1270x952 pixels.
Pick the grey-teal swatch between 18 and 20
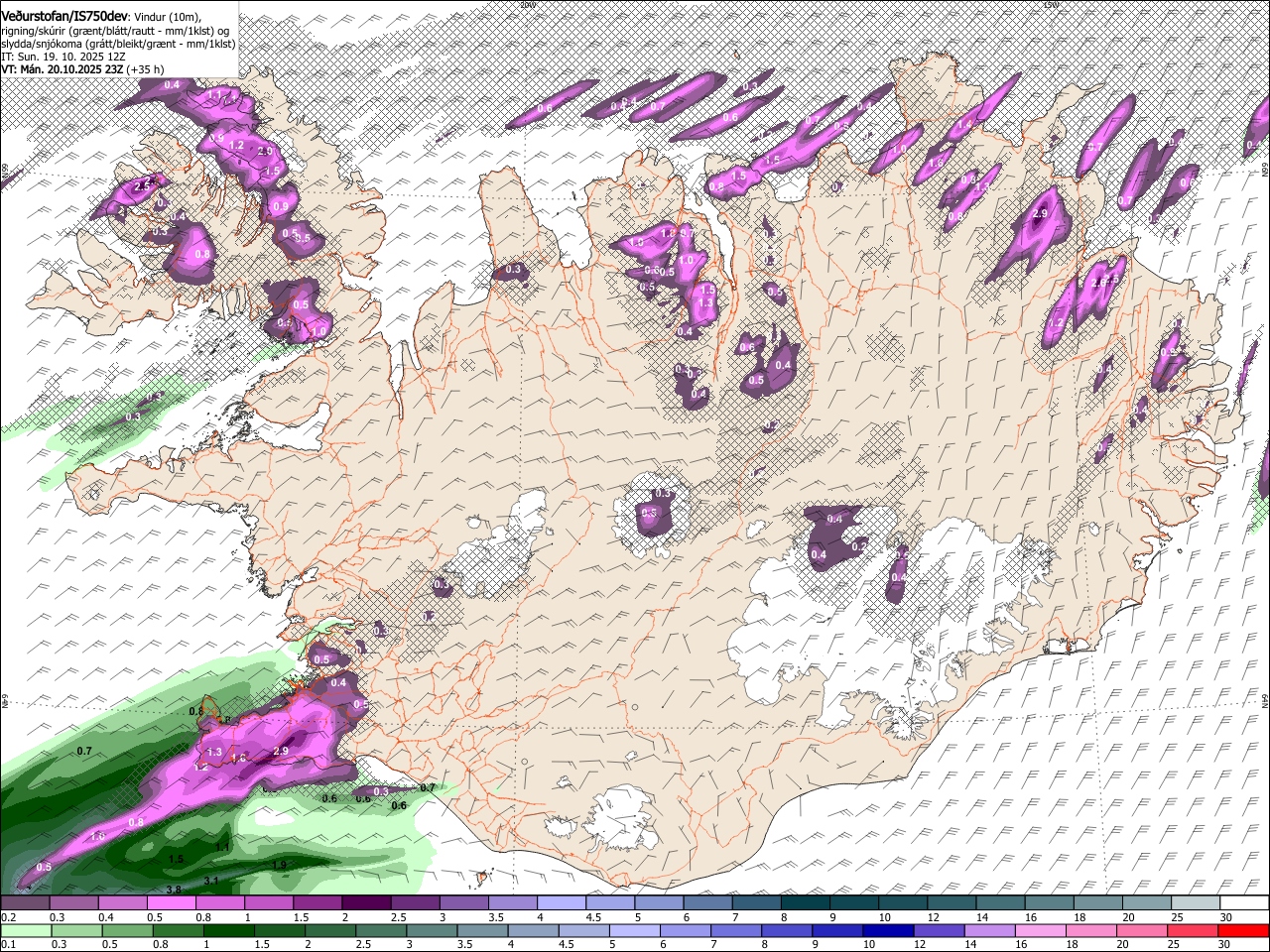pyautogui.click(x=1097, y=903)
